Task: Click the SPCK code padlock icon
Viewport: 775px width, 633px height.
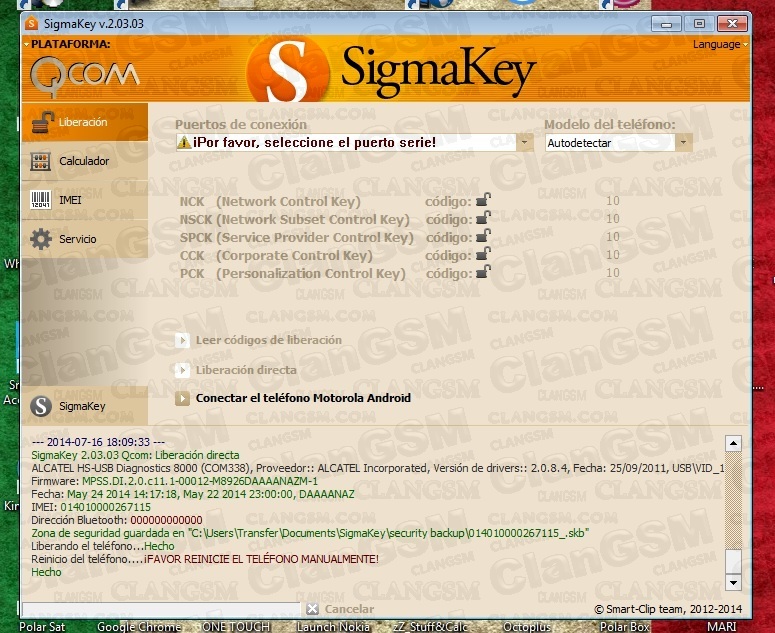Action: pyautogui.click(x=483, y=236)
